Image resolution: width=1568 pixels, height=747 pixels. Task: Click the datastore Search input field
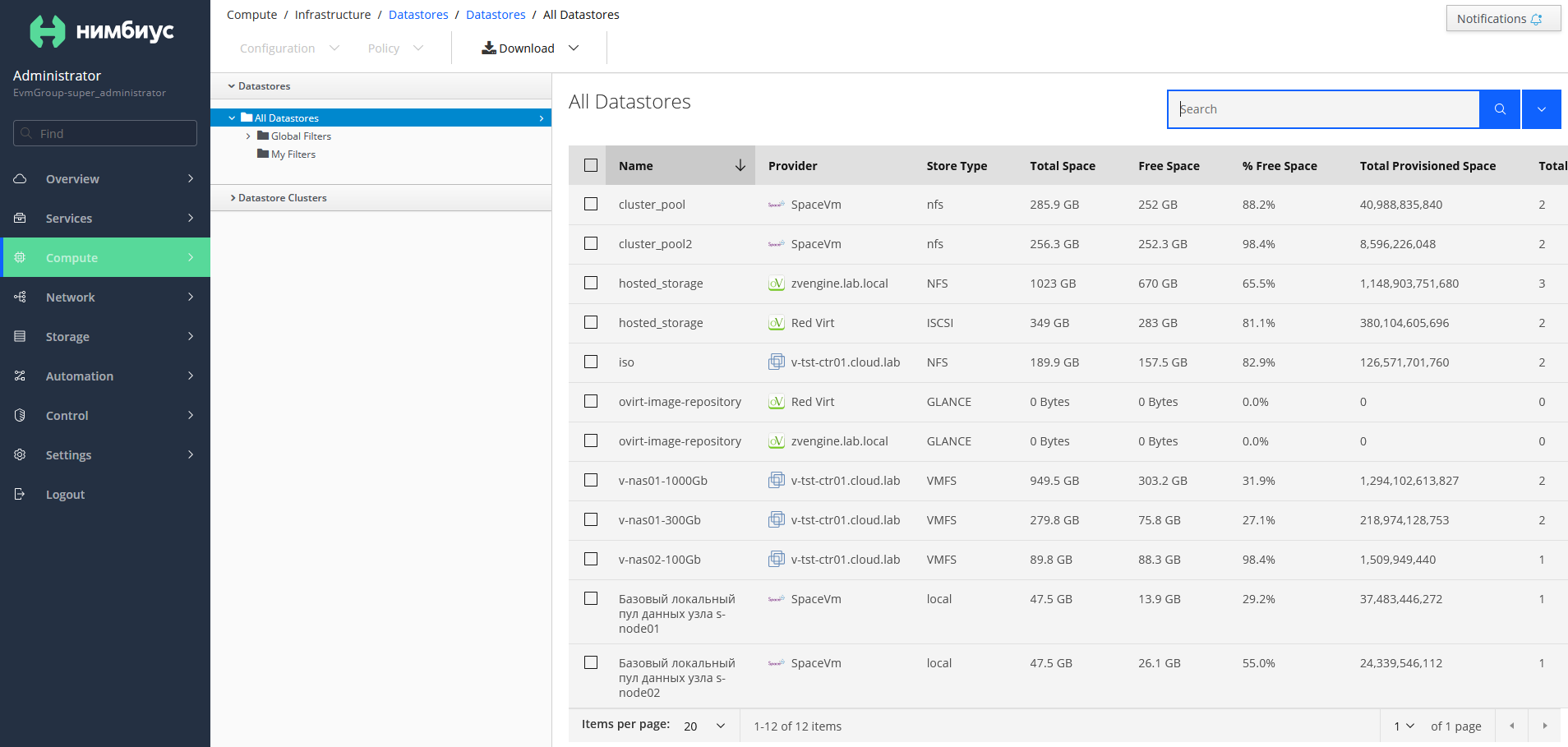coord(1324,109)
